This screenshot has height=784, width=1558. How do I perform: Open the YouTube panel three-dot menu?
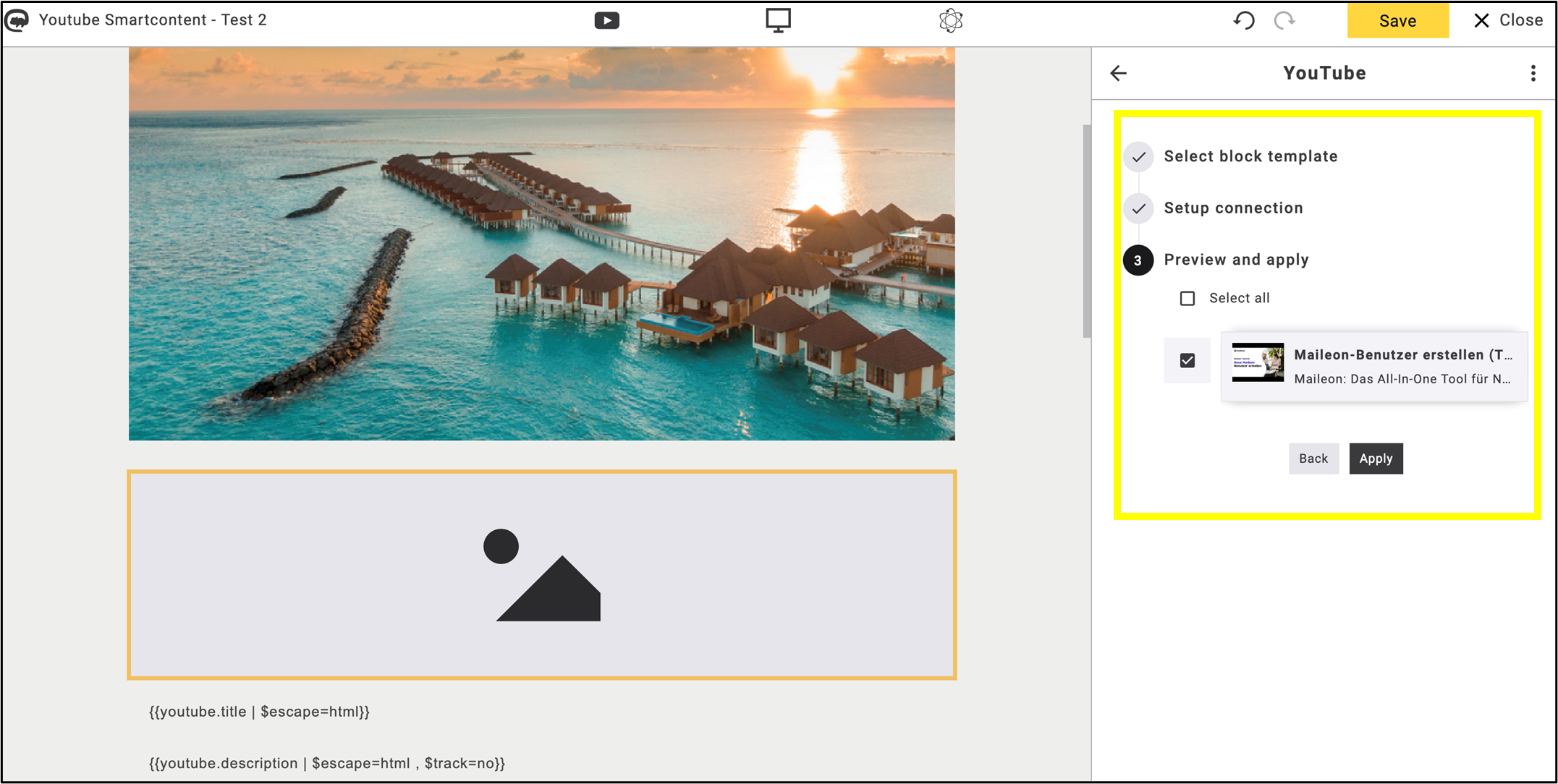click(1533, 73)
